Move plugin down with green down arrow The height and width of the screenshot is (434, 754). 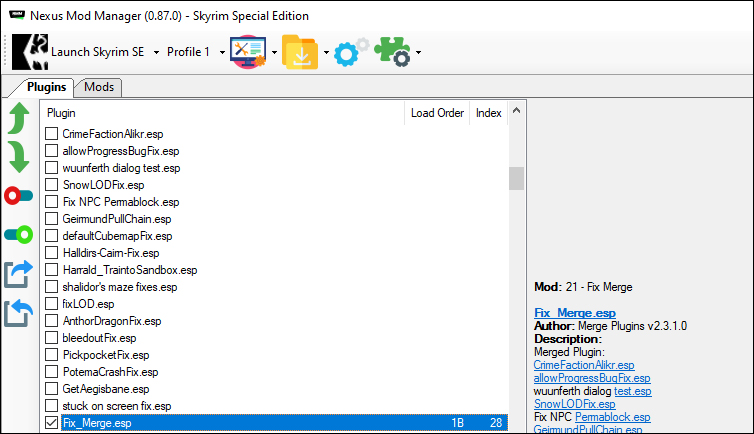(x=19, y=157)
